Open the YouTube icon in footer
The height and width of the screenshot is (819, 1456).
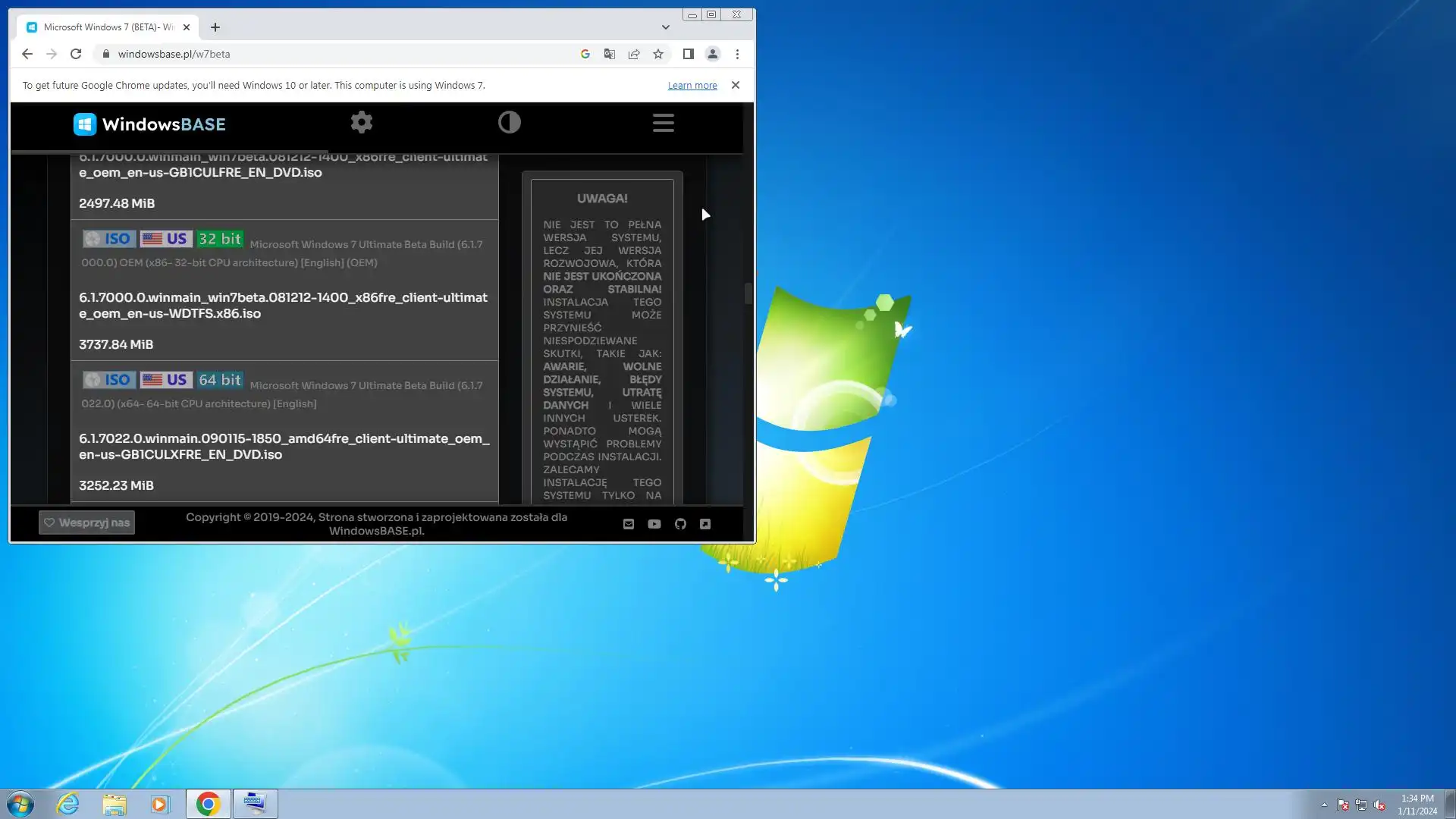pyautogui.click(x=654, y=524)
